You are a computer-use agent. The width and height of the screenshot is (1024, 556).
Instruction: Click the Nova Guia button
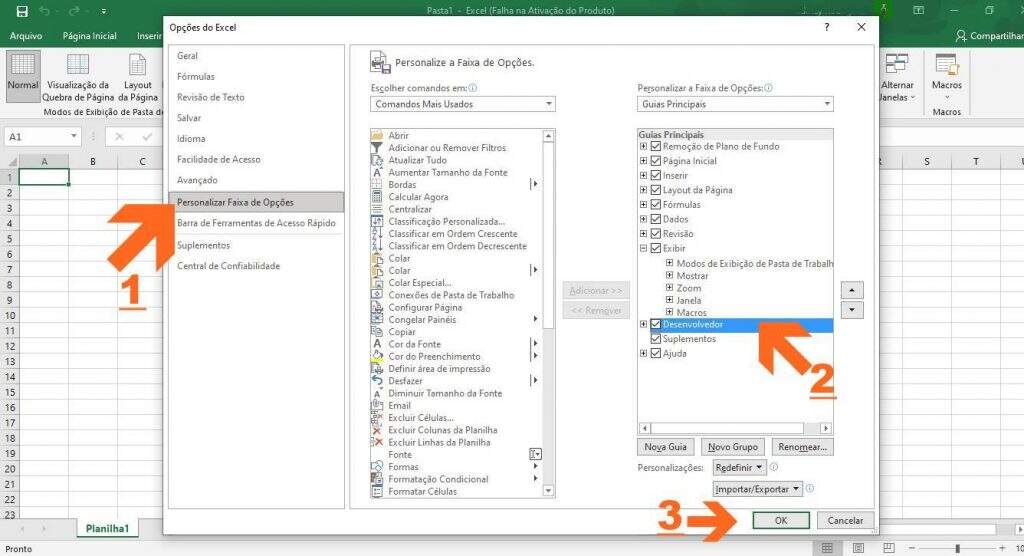click(665, 447)
